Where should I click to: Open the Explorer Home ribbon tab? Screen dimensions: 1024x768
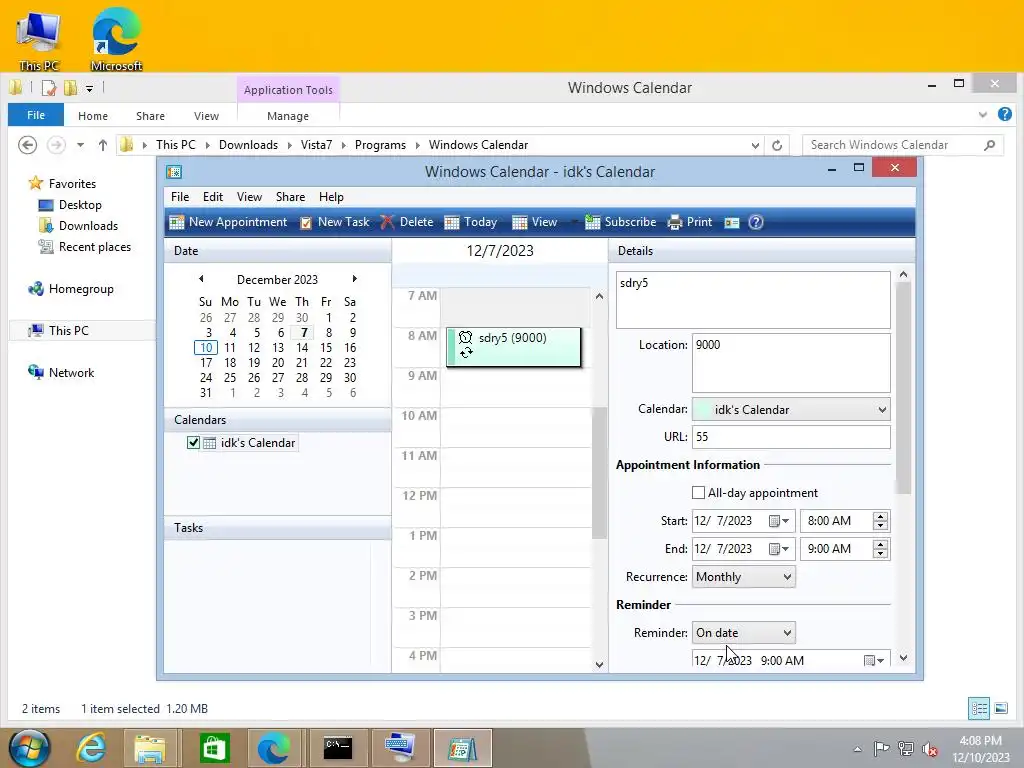[x=93, y=116]
